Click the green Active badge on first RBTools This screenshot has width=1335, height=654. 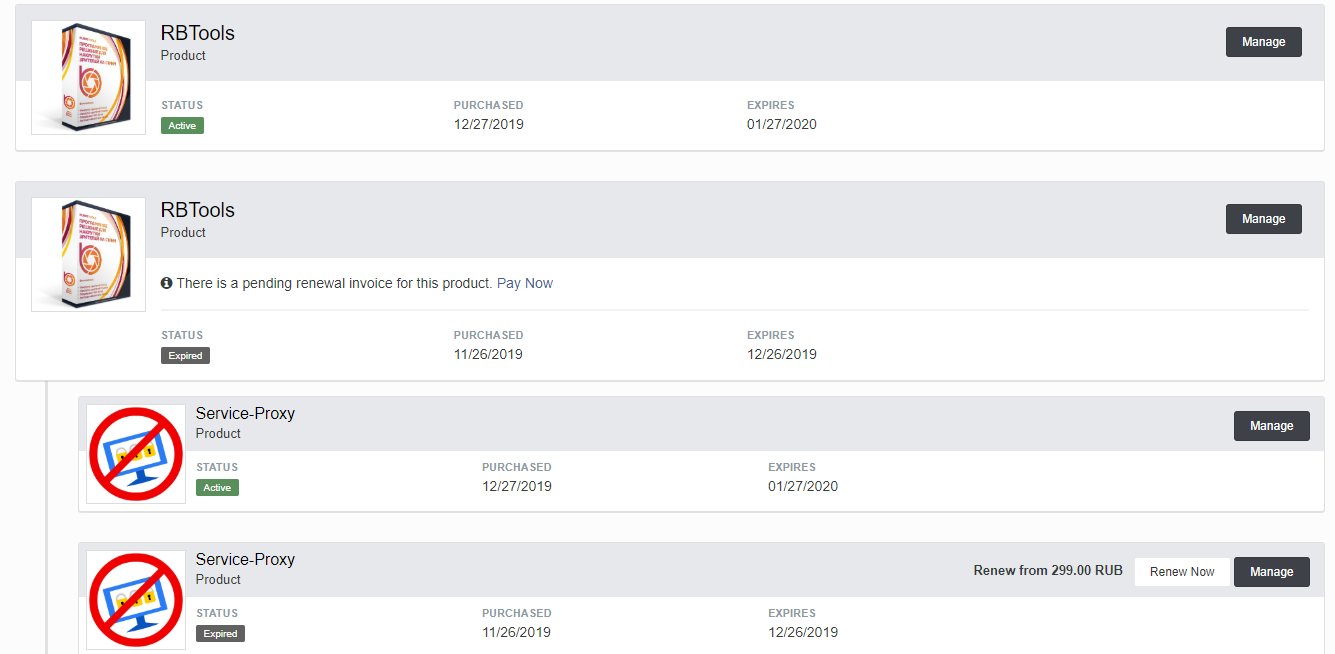point(182,126)
